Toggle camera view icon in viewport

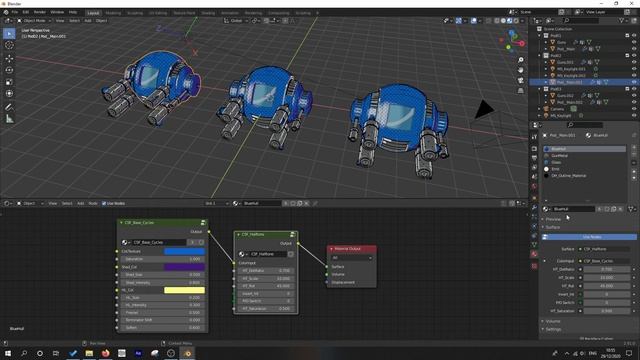(x=521, y=80)
